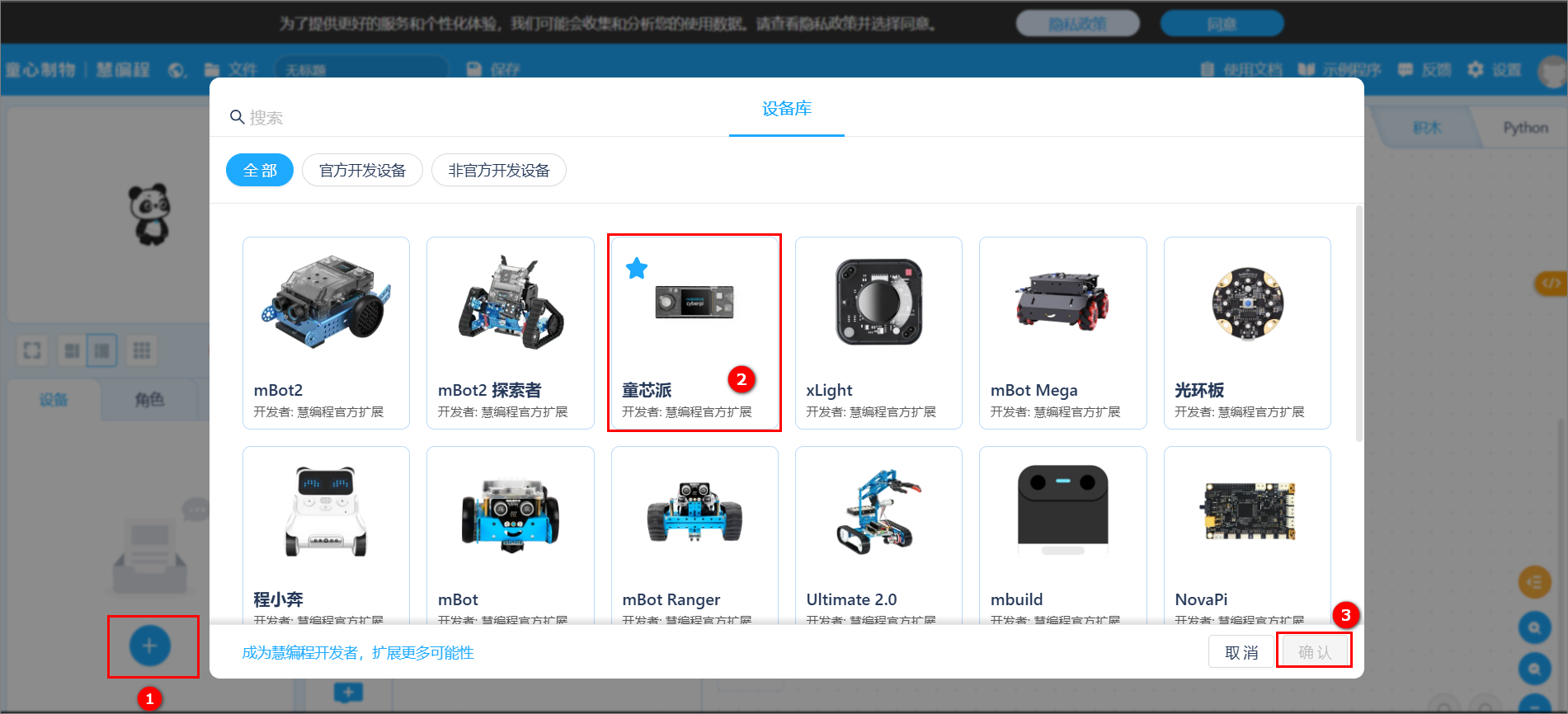
Task: Choose the mBot device card
Action: (x=511, y=535)
